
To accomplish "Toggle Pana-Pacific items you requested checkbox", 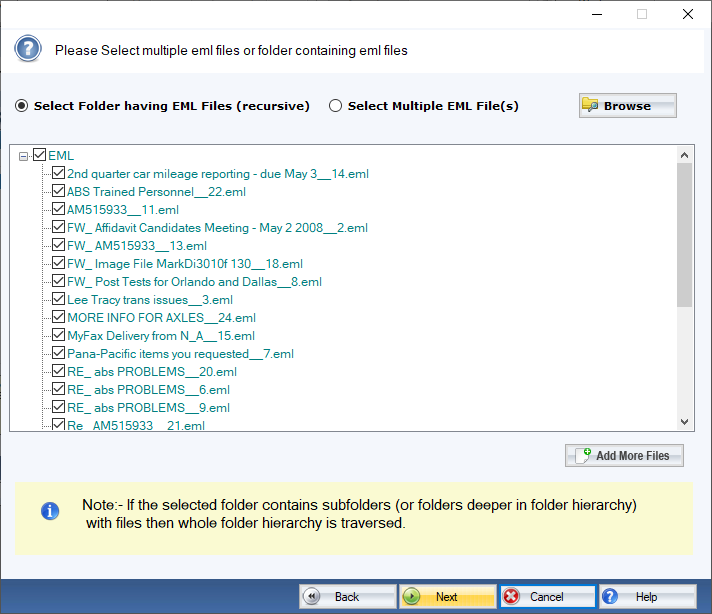I will [58, 352].
